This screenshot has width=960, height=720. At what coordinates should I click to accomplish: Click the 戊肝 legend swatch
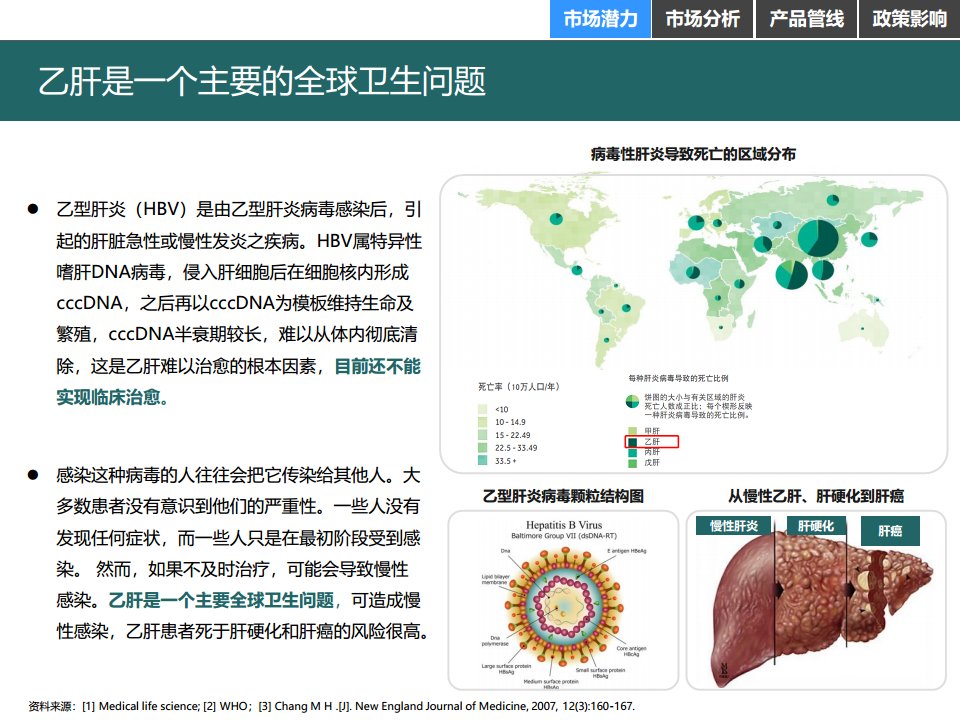pos(633,463)
